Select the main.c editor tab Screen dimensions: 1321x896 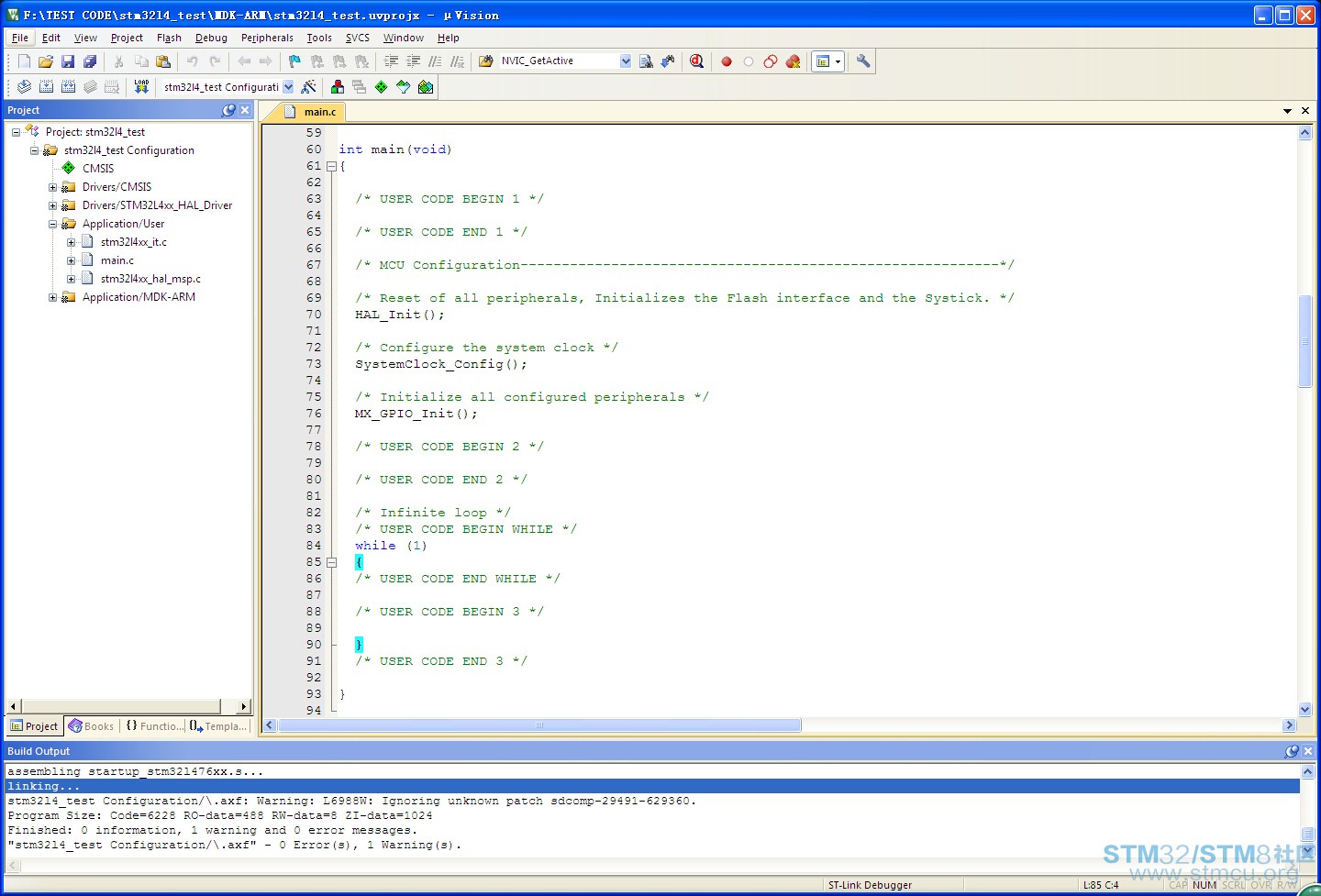click(312, 112)
